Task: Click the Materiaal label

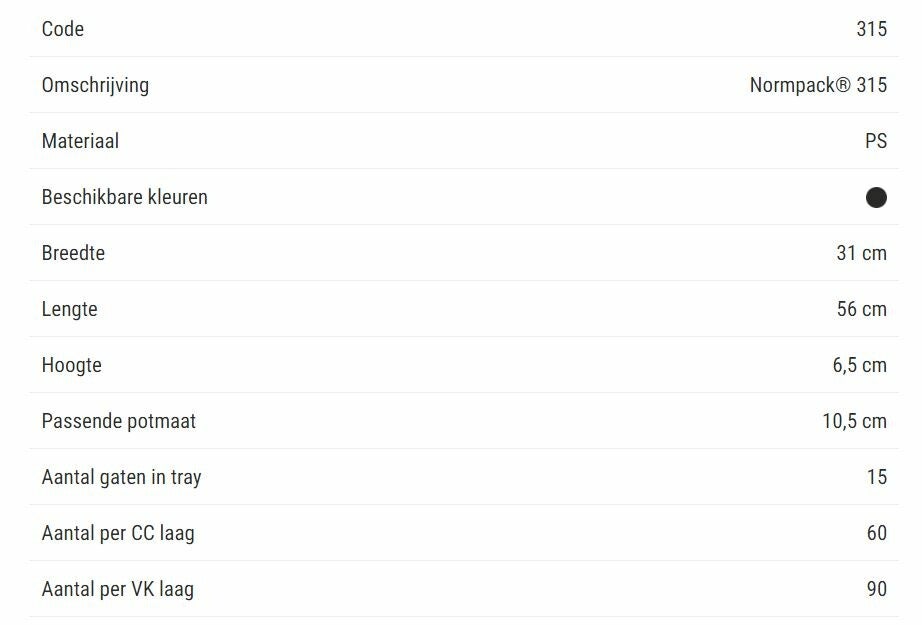Action: point(80,141)
